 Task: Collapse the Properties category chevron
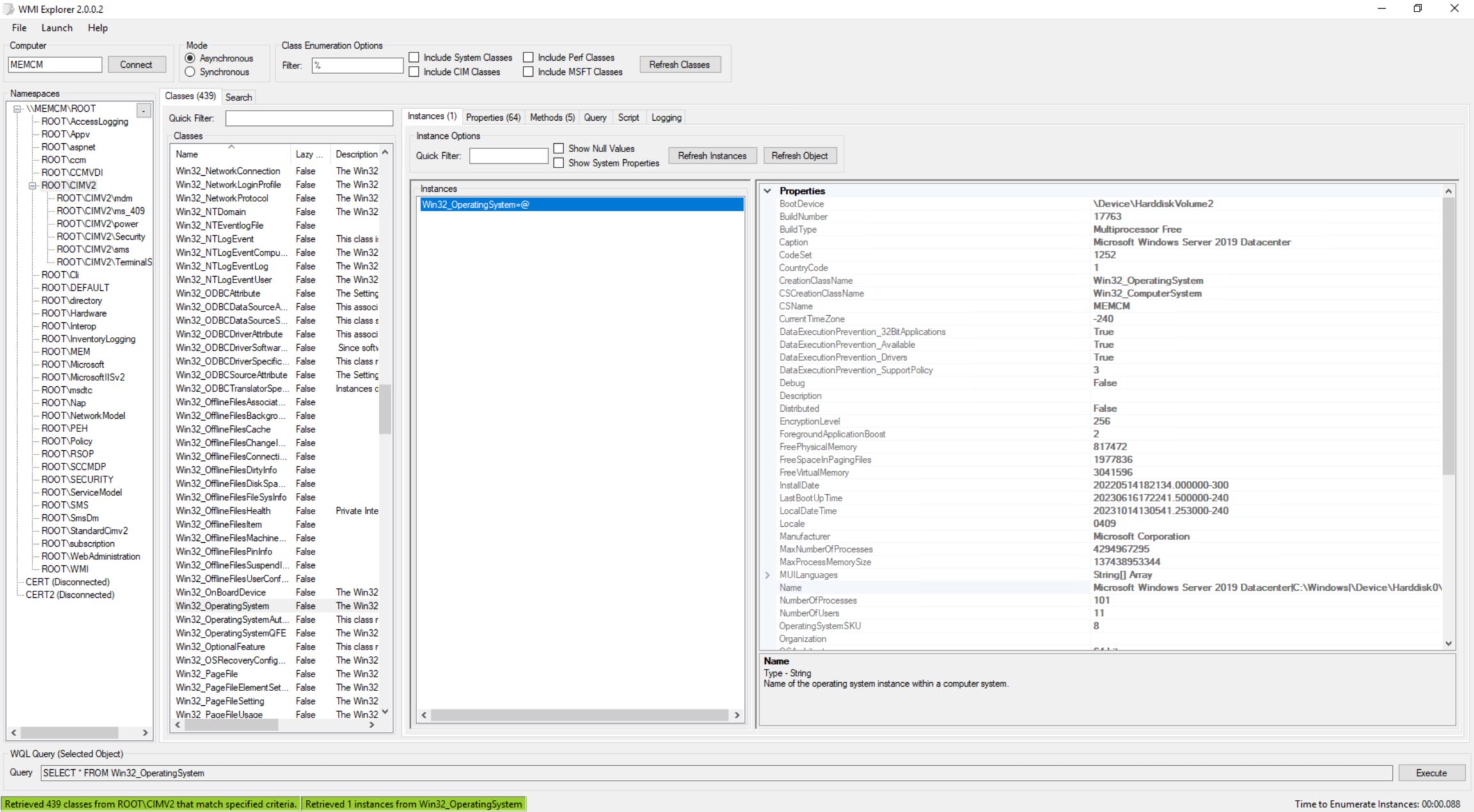(767, 191)
